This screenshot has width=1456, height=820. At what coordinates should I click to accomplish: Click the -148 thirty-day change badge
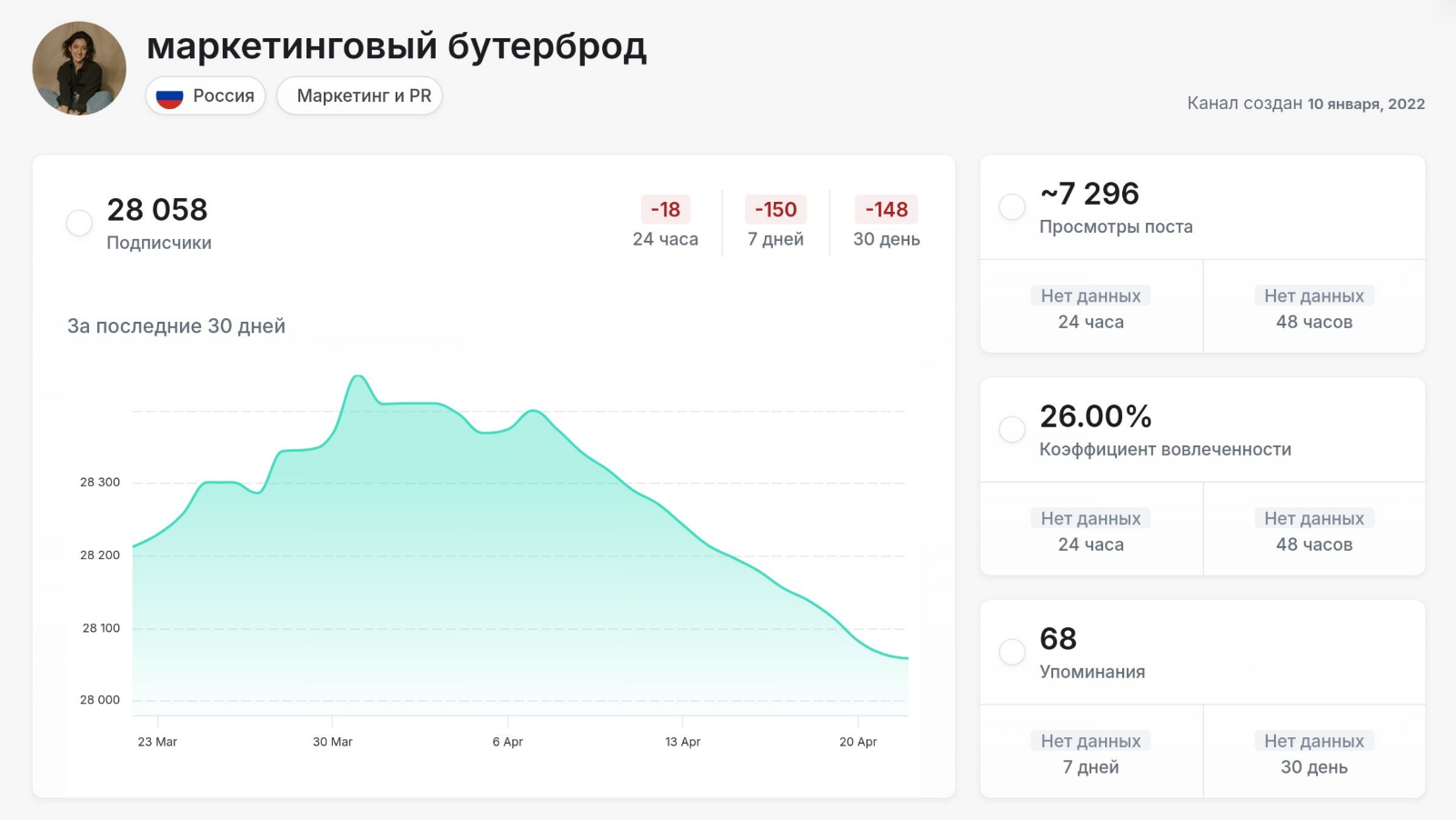[887, 209]
